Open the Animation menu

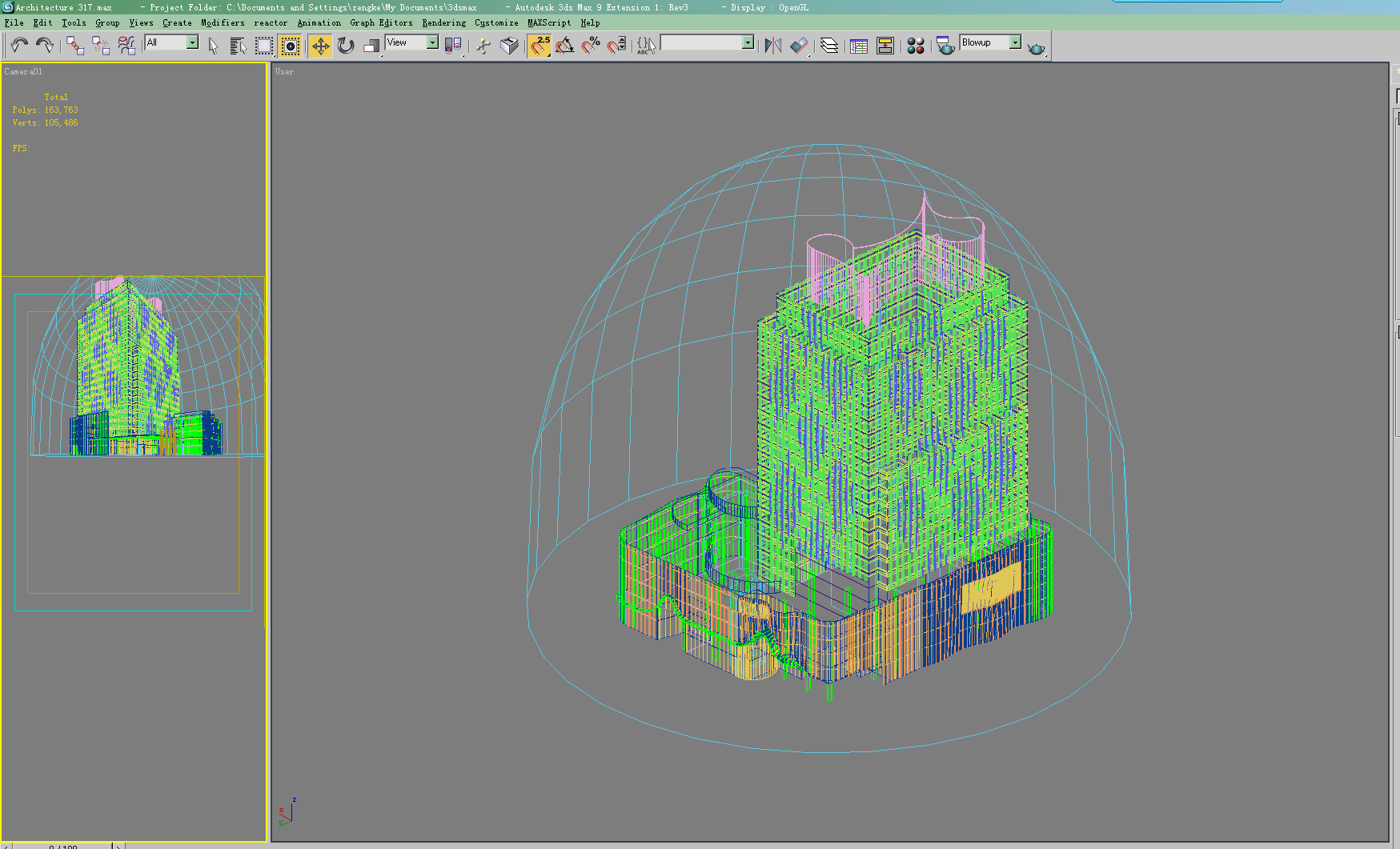(319, 23)
